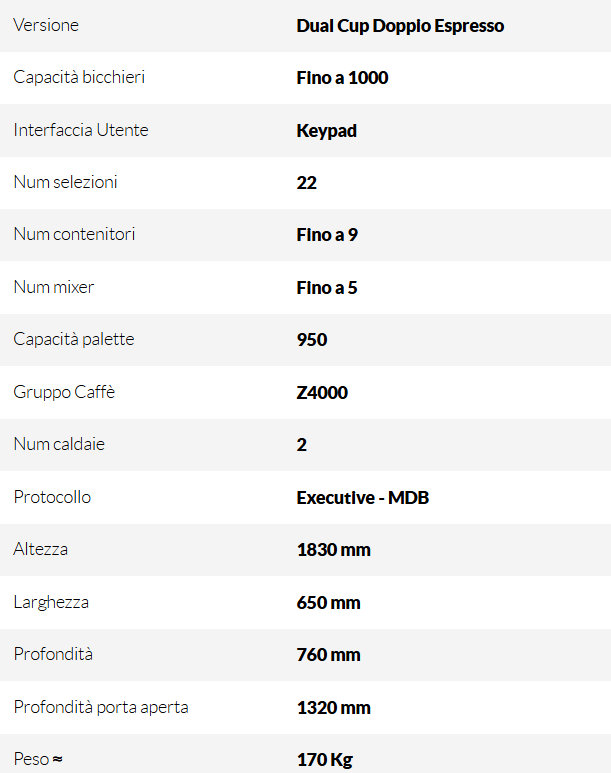The width and height of the screenshot is (611, 773).
Task: Select the Dual Cup Doppio Espresso value
Action: [400, 26]
